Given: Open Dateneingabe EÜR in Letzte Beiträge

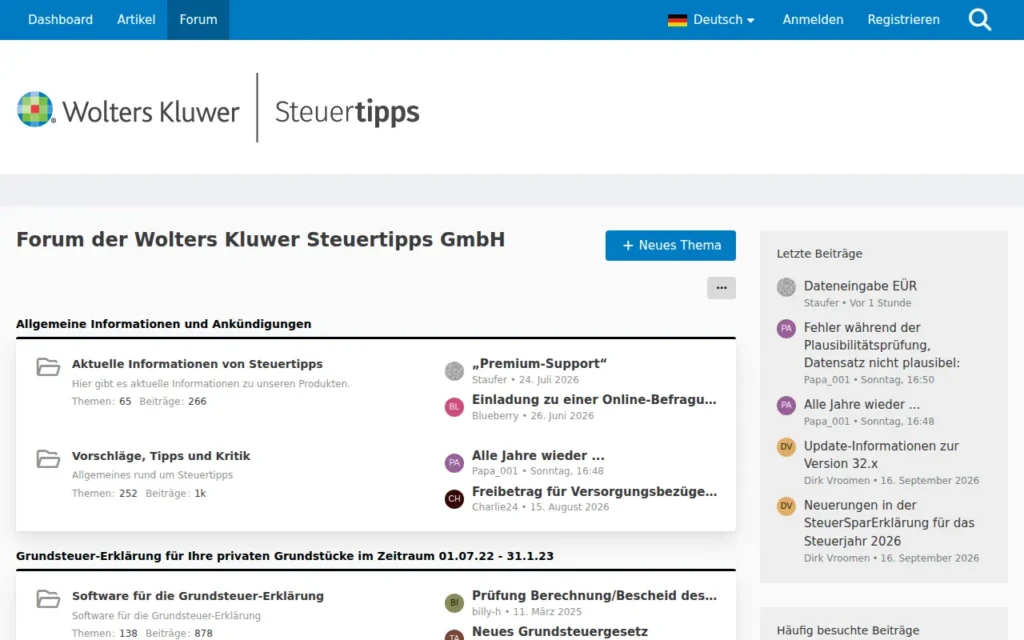Looking at the screenshot, I should point(860,285).
